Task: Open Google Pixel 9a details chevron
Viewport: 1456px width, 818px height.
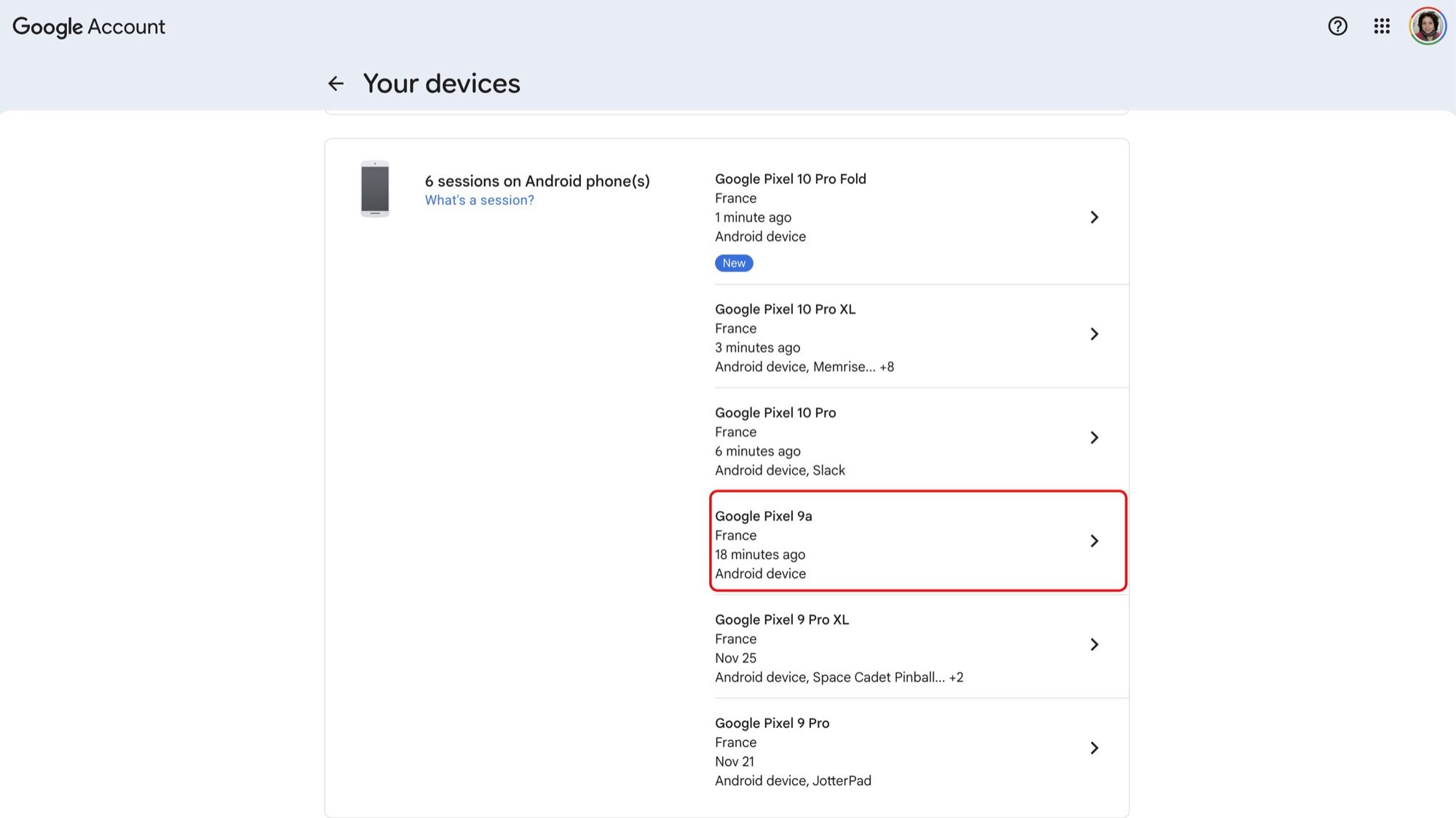Action: point(1094,541)
